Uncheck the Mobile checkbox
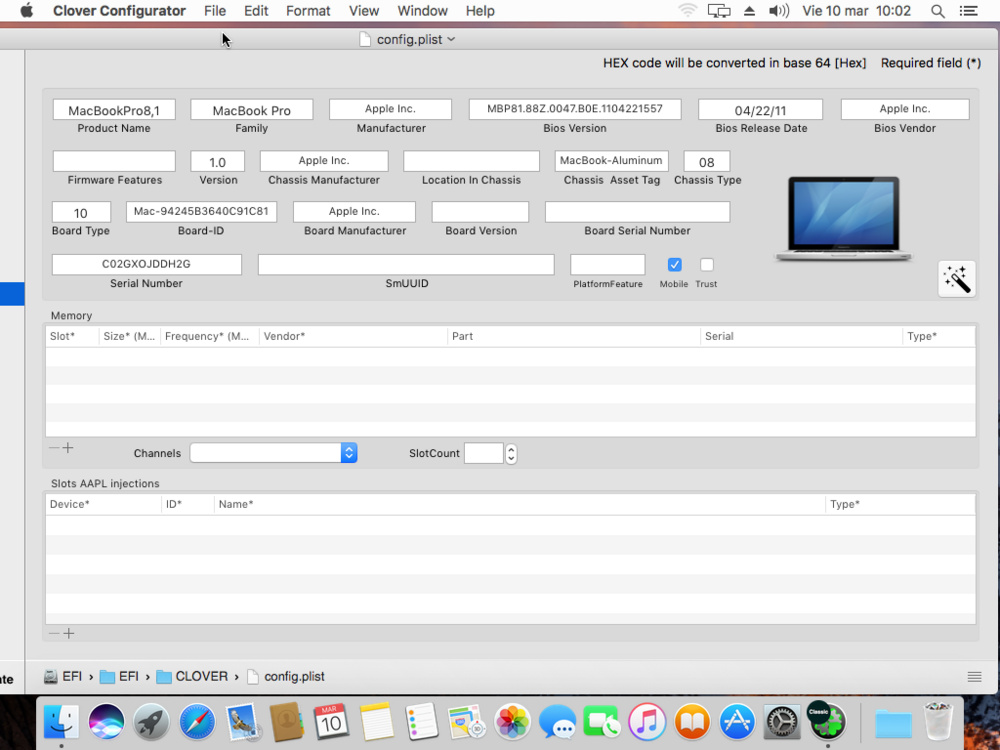This screenshot has width=1000, height=750. click(x=674, y=264)
